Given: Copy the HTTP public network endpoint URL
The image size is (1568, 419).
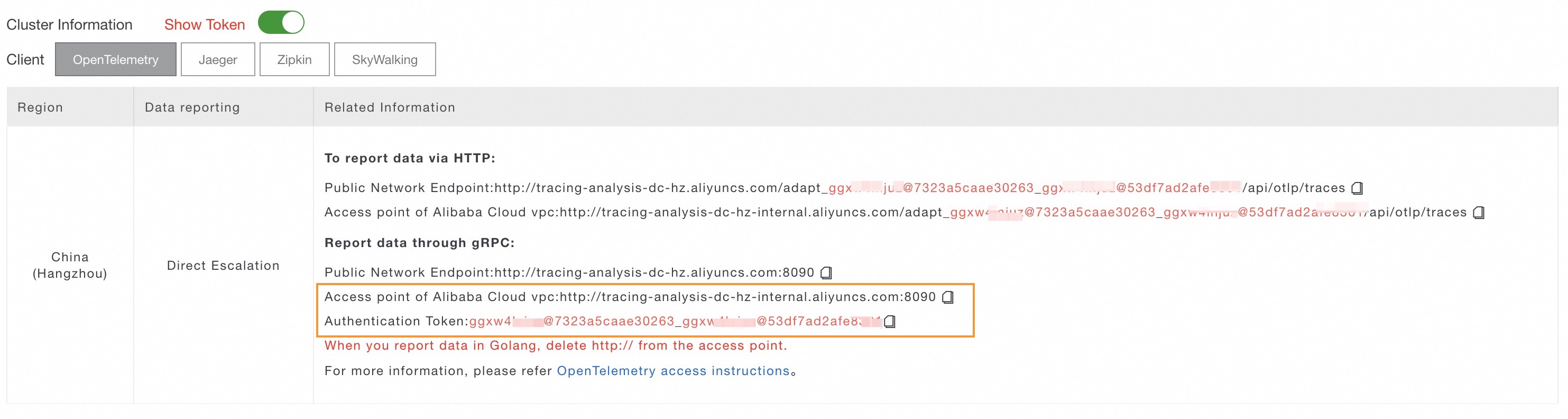Looking at the screenshot, I should click(1357, 188).
